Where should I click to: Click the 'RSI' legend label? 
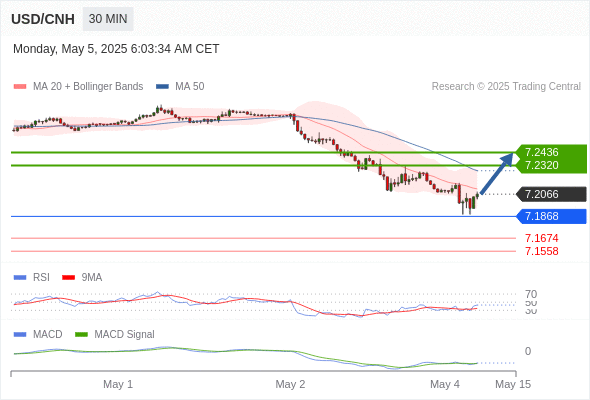pyautogui.click(x=41, y=278)
